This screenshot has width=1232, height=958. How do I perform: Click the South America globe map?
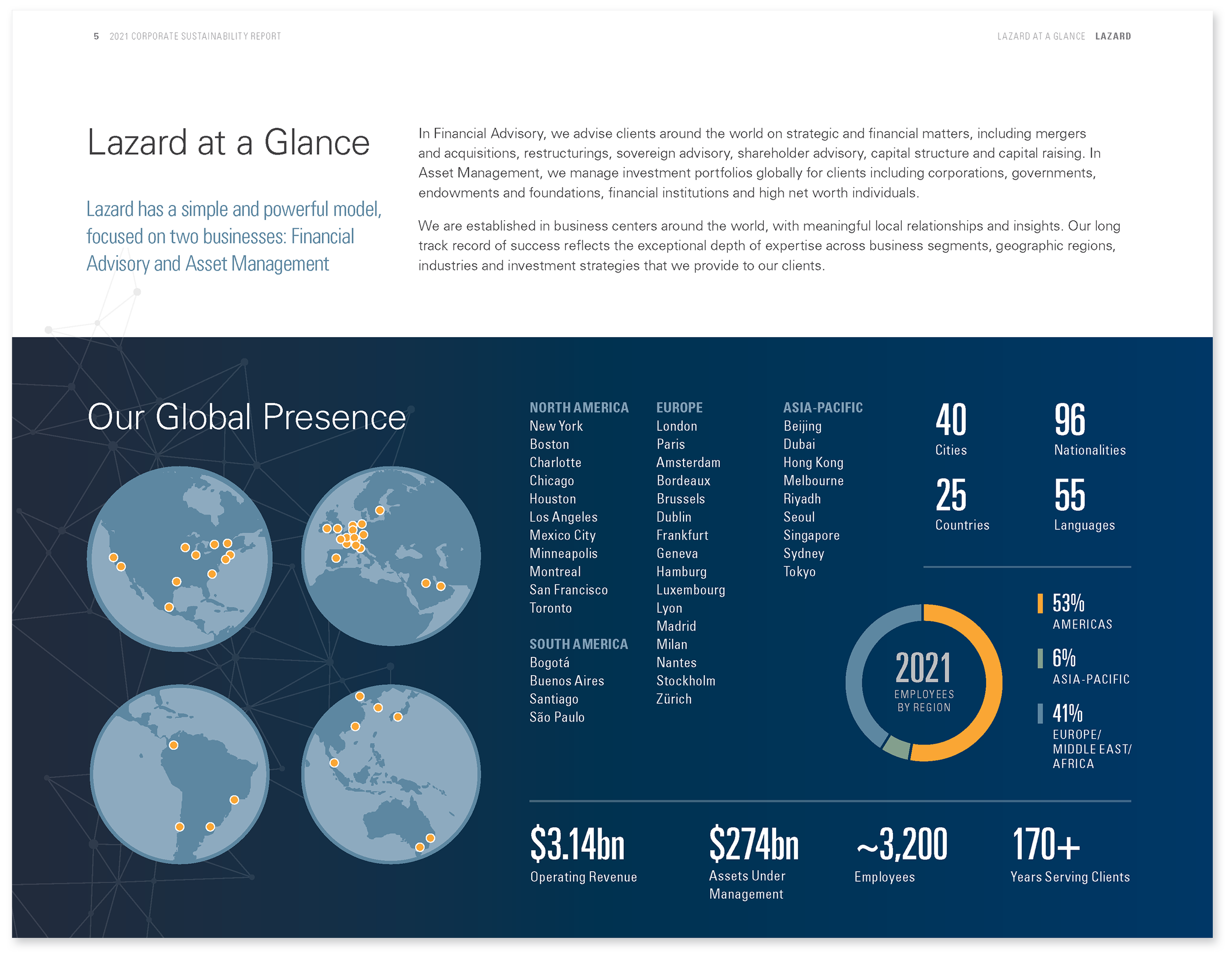tap(179, 774)
